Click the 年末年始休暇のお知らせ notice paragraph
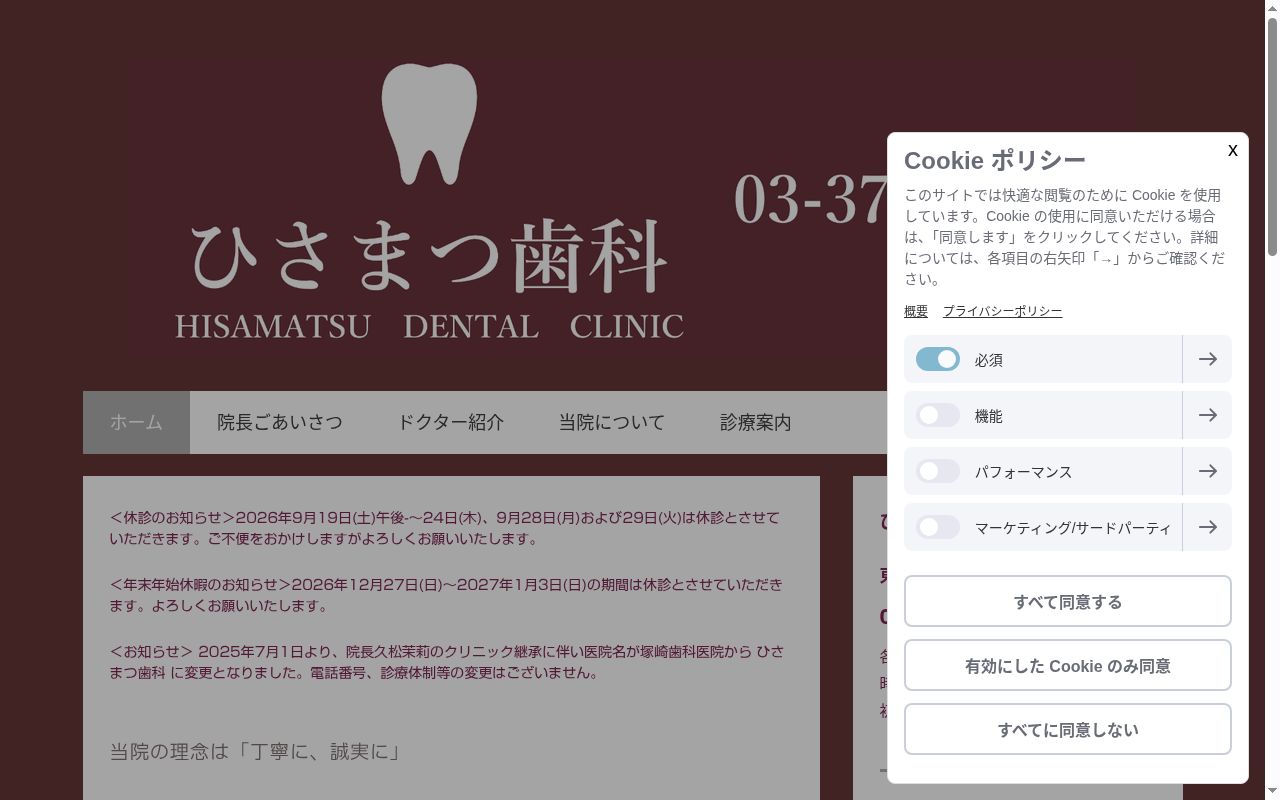 tap(446, 595)
